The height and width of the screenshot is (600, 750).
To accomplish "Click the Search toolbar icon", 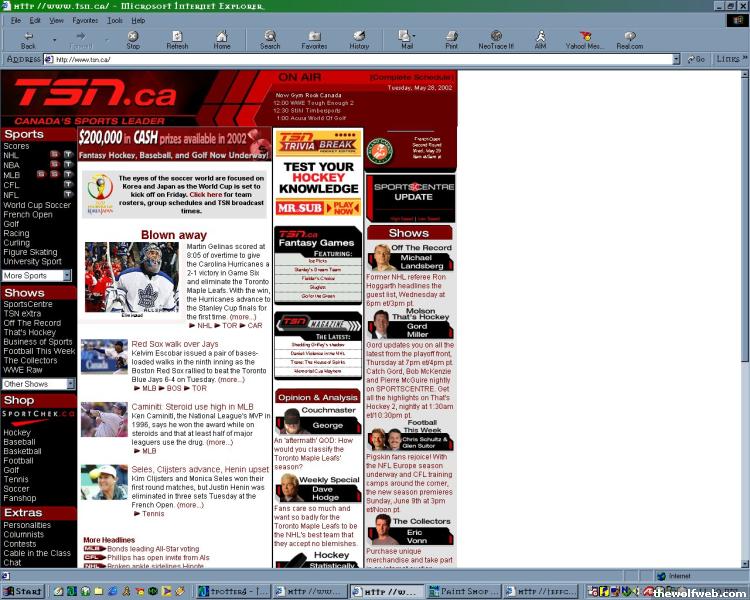I will coord(270,39).
